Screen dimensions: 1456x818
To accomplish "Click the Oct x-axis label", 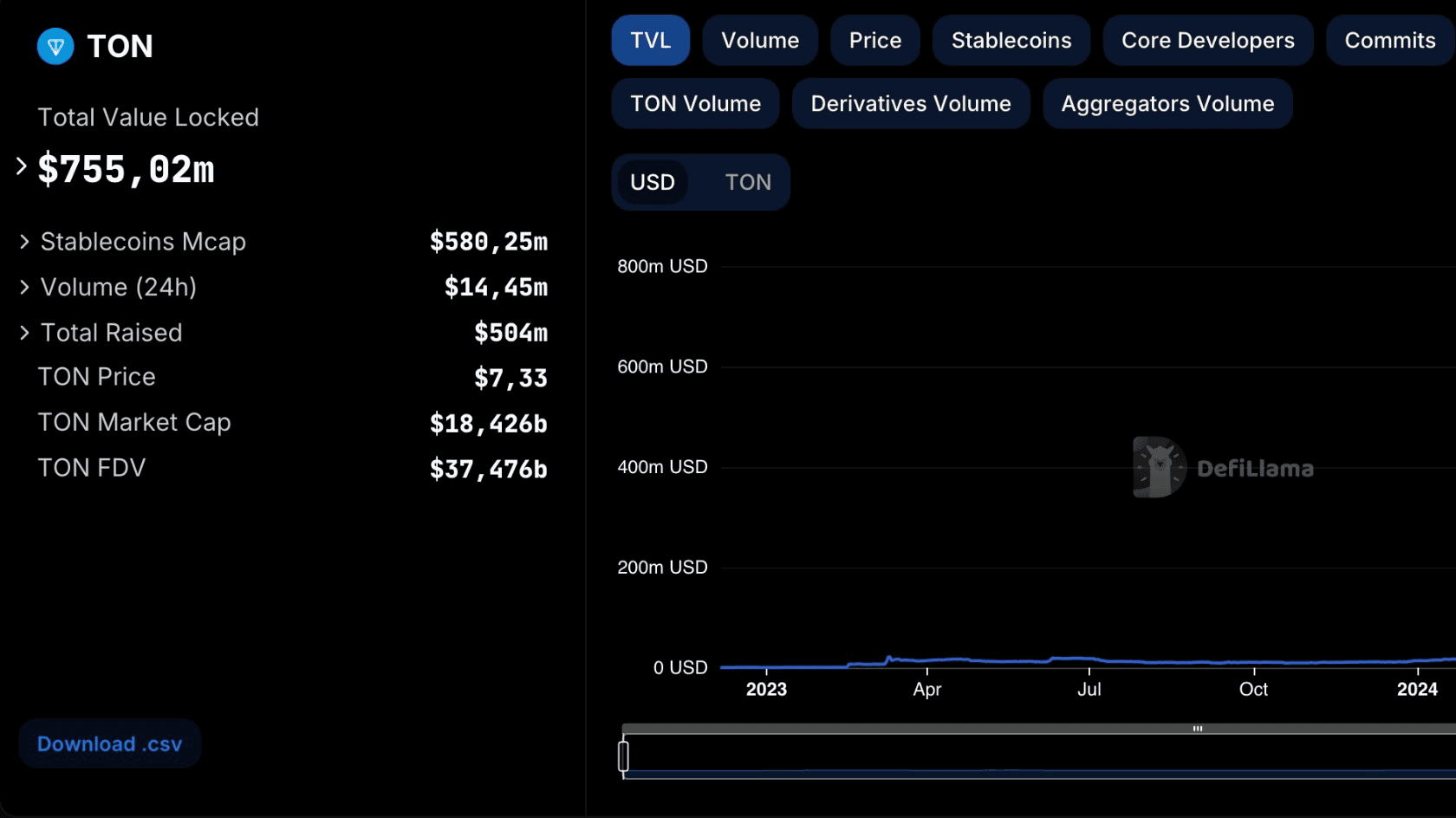I will point(1253,690).
